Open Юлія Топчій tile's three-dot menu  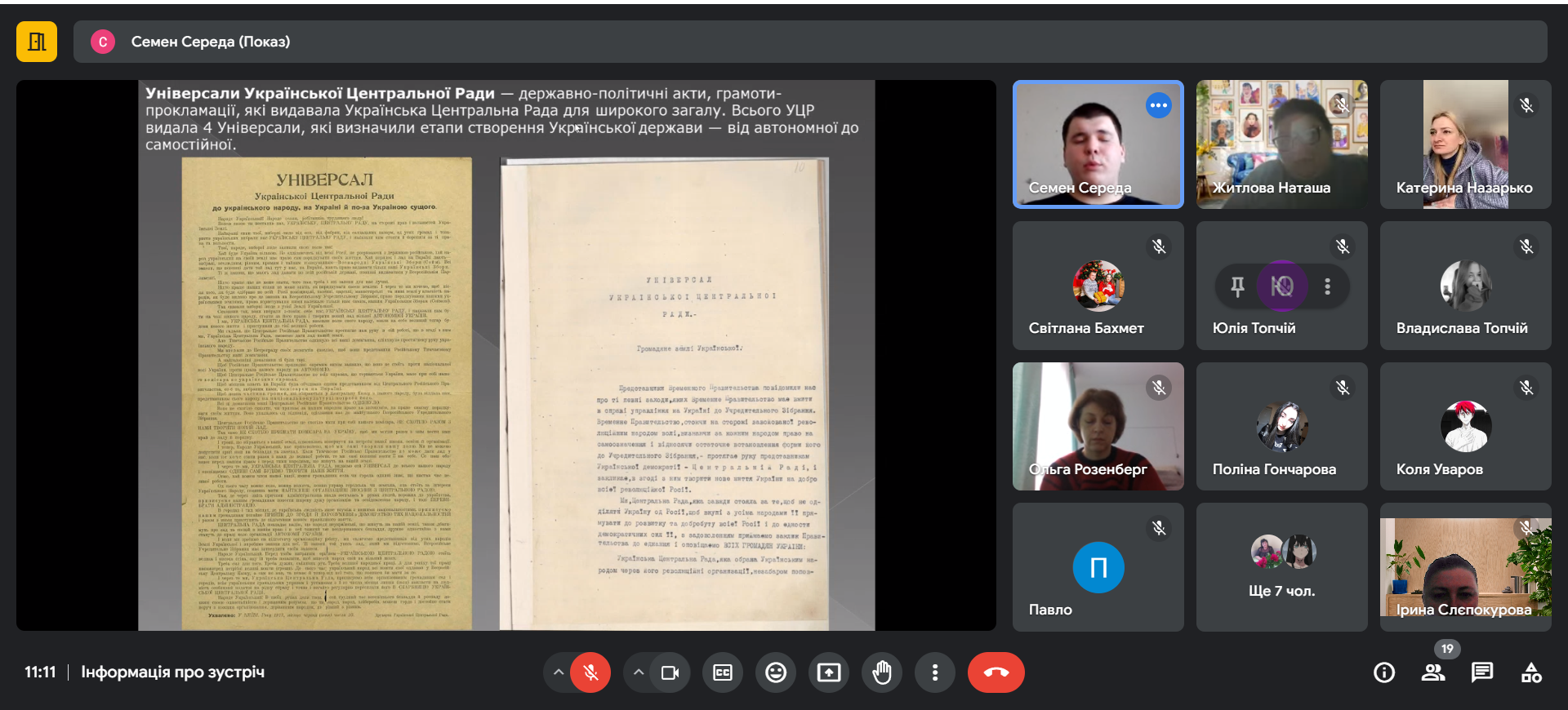click(1327, 286)
